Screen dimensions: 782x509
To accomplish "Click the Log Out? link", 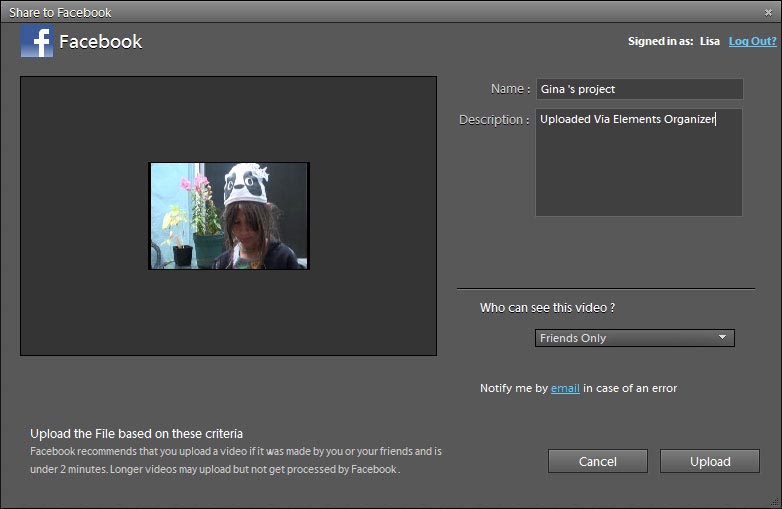I will pyautogui.click(x=752, y=41).
